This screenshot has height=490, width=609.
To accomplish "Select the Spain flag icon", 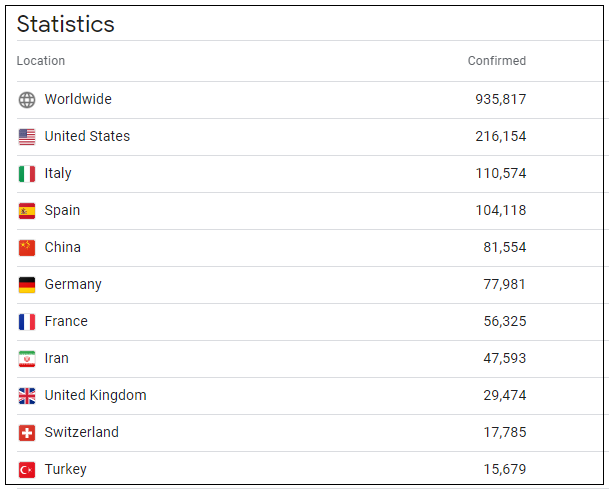I will coord(27,211).
